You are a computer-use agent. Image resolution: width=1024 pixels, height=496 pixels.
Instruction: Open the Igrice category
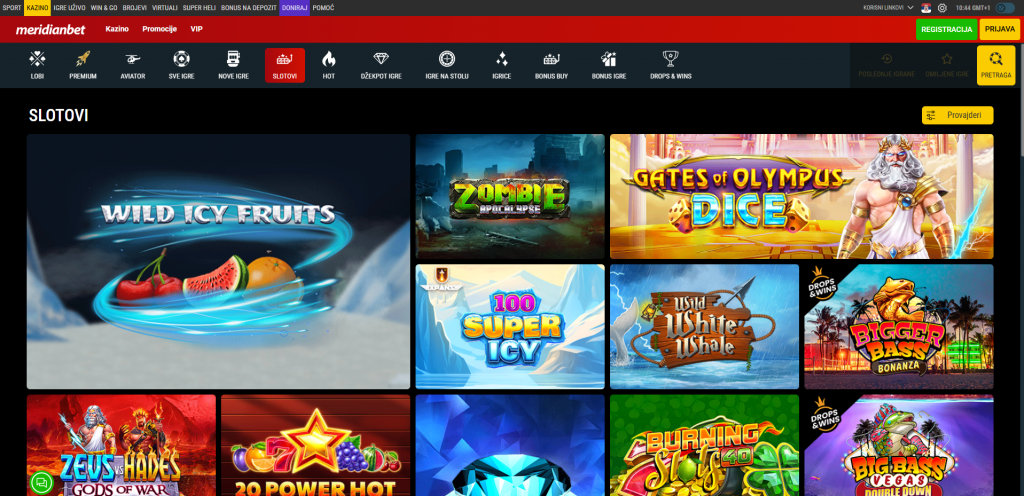[502, 65]
